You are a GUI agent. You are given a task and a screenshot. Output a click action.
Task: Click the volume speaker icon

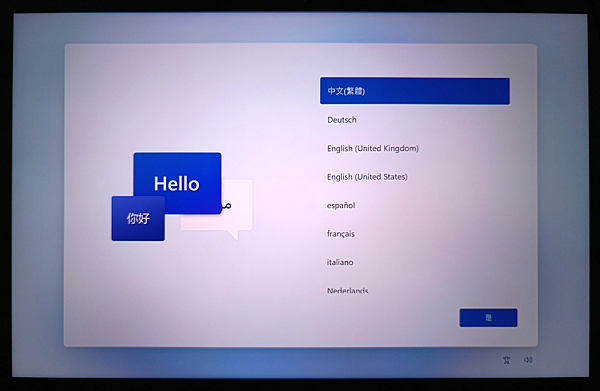[528, 360]
